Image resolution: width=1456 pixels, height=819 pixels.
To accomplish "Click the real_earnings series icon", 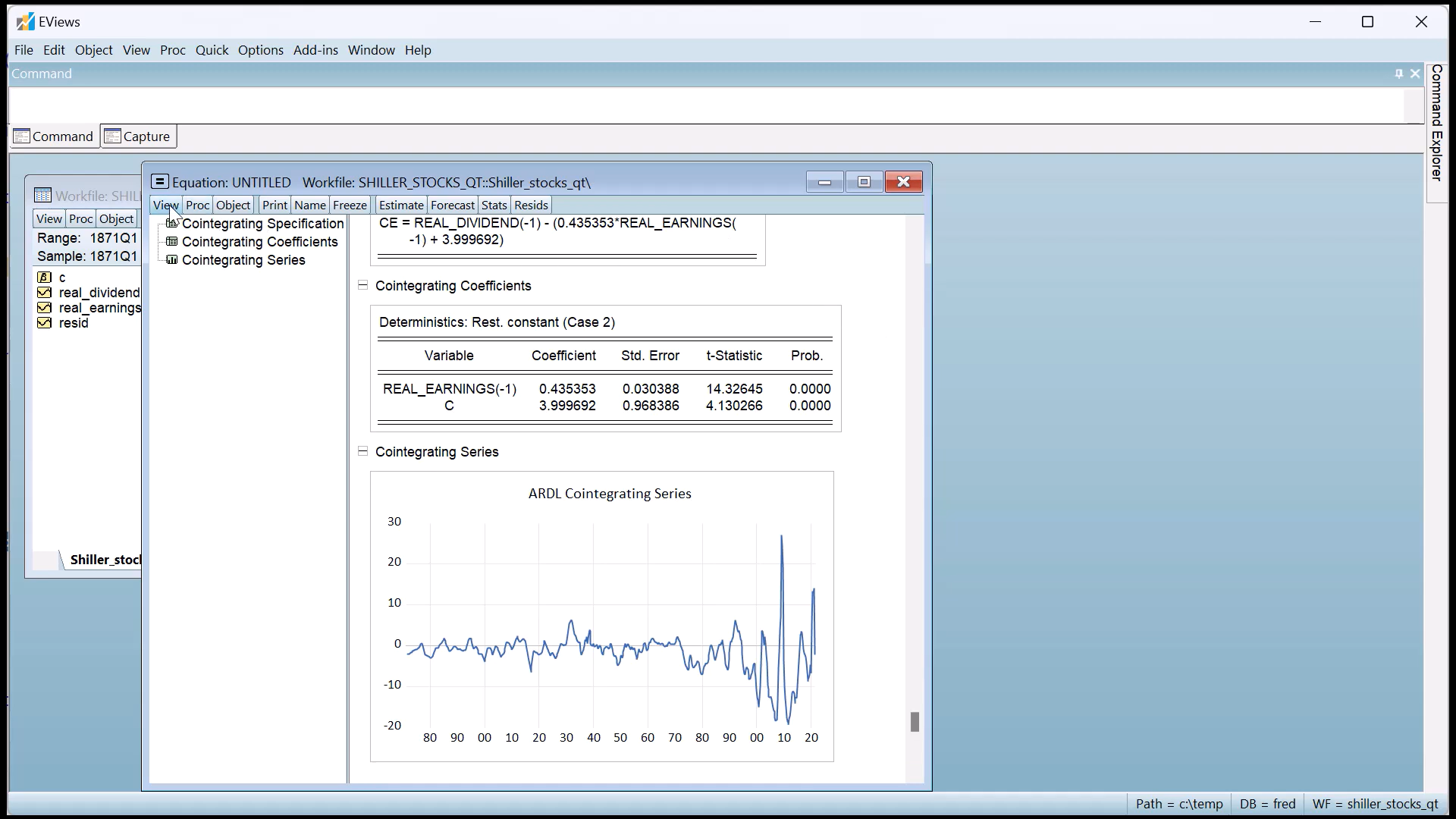I will click(x=44, y=308).
